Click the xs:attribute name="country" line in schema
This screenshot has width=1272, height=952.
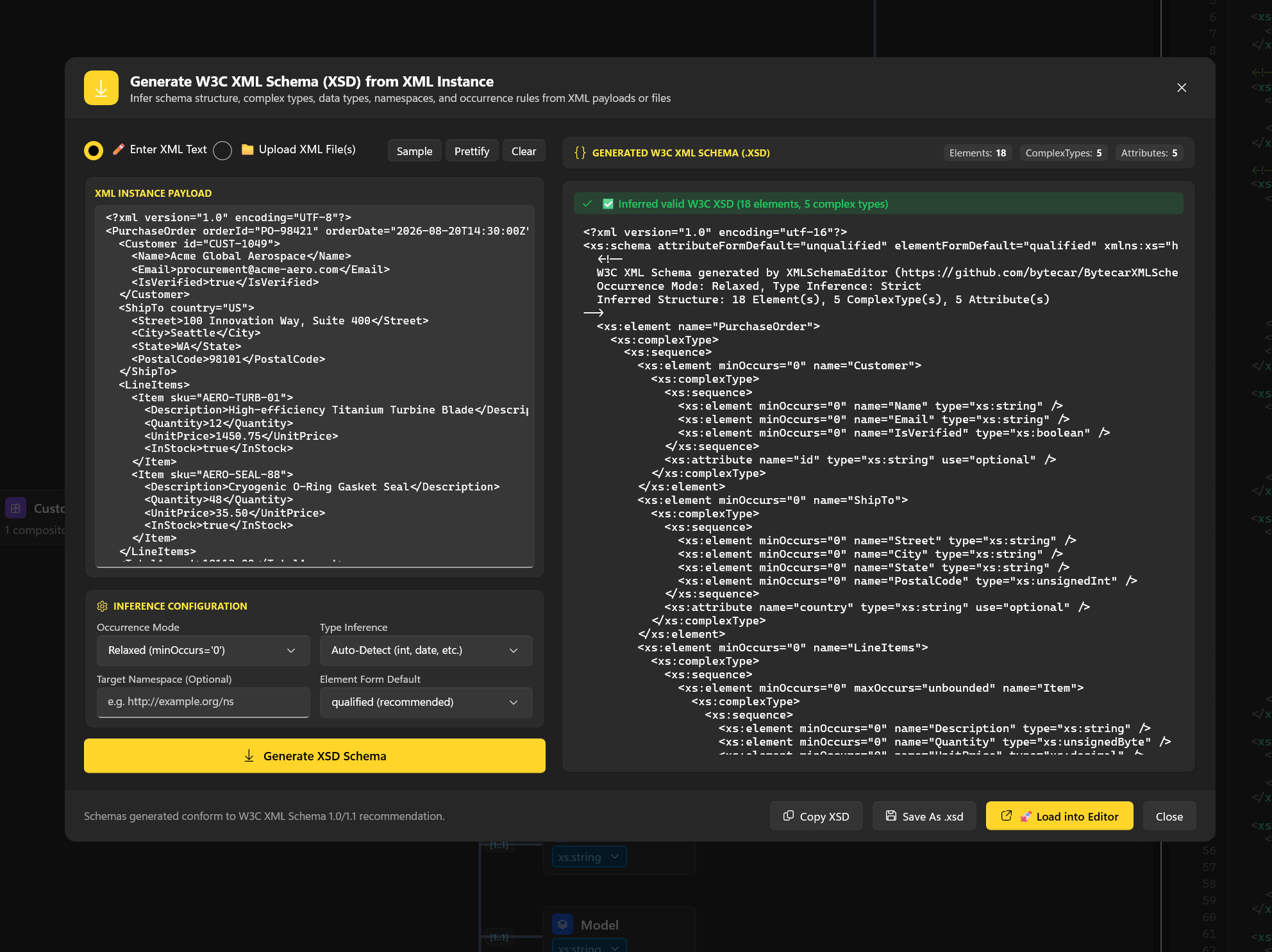click(x=877, y=607)
